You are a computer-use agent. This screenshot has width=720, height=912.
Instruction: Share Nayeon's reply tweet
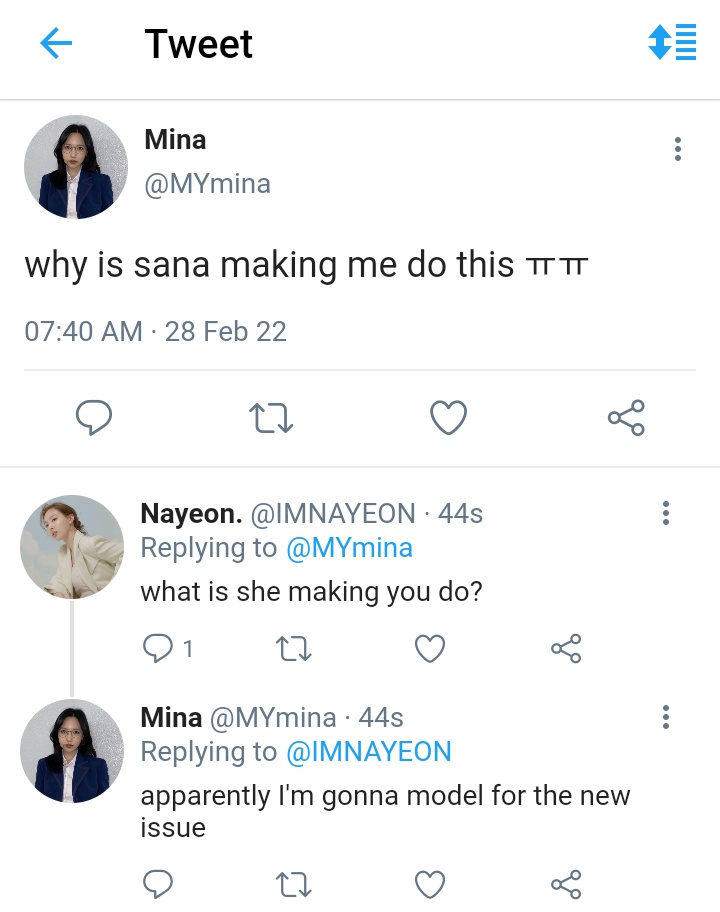(x=566, y=649)
